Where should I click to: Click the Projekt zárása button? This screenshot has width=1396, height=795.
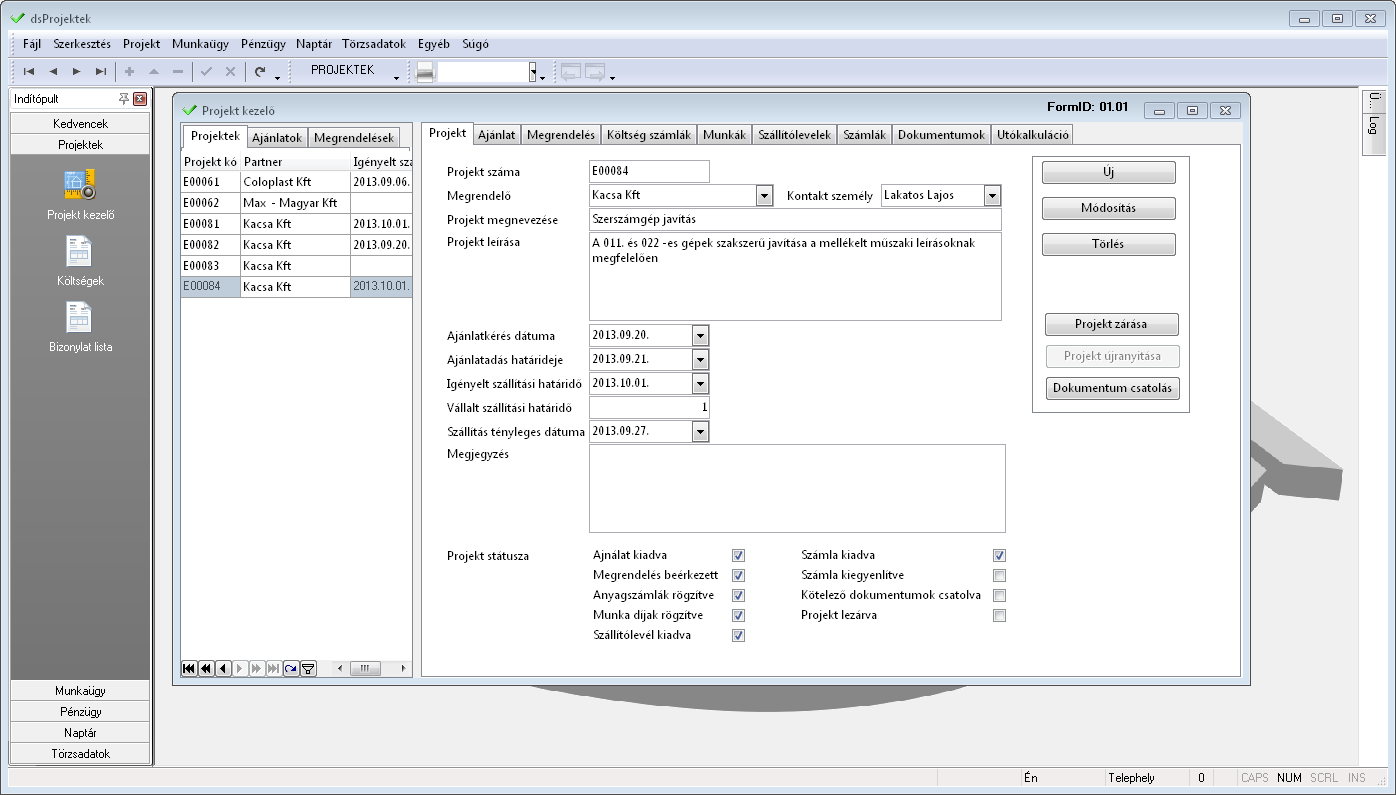point(1112,324)
